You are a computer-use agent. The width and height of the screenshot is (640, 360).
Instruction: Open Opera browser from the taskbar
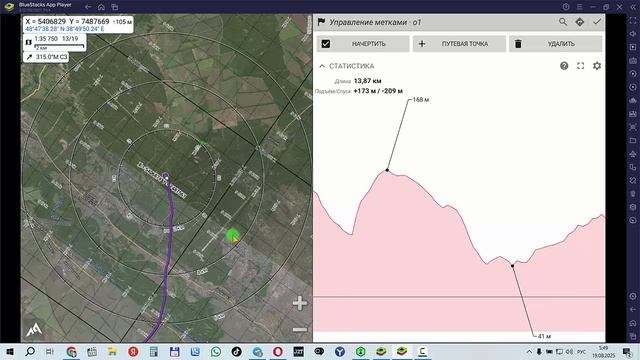[x=278, y=351]
